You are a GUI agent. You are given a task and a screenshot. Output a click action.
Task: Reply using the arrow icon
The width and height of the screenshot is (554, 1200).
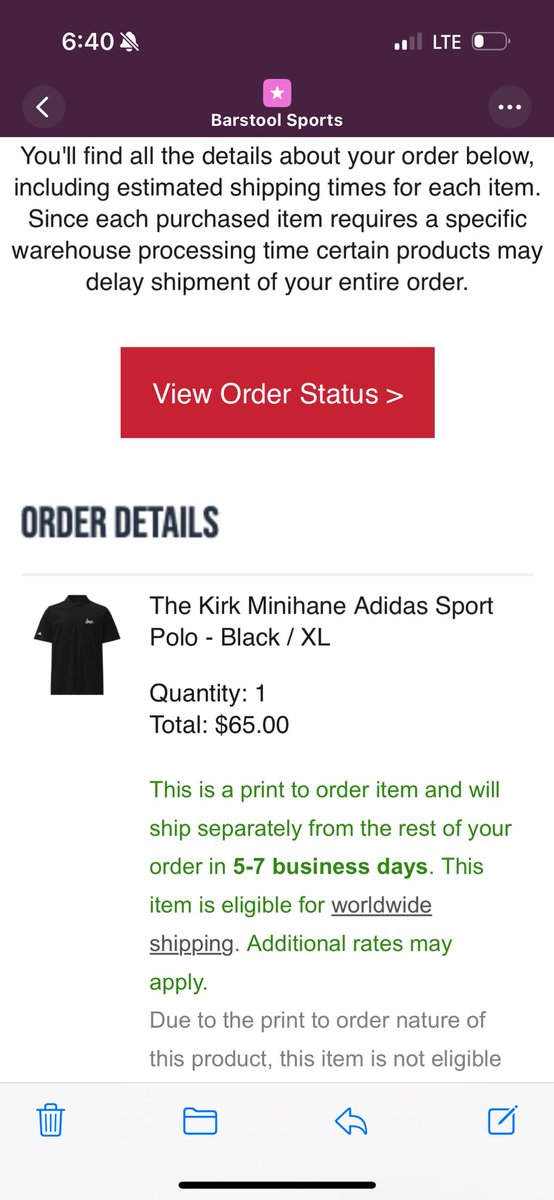tap(352, 1120)
